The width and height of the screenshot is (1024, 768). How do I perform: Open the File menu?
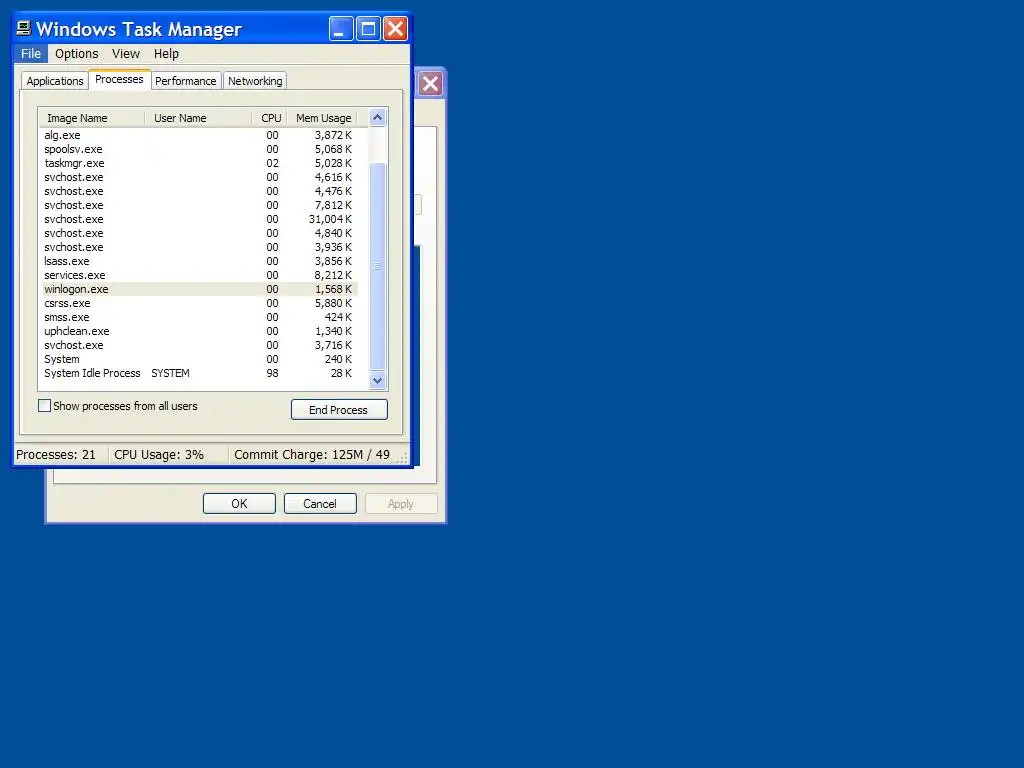coord(31,54)
